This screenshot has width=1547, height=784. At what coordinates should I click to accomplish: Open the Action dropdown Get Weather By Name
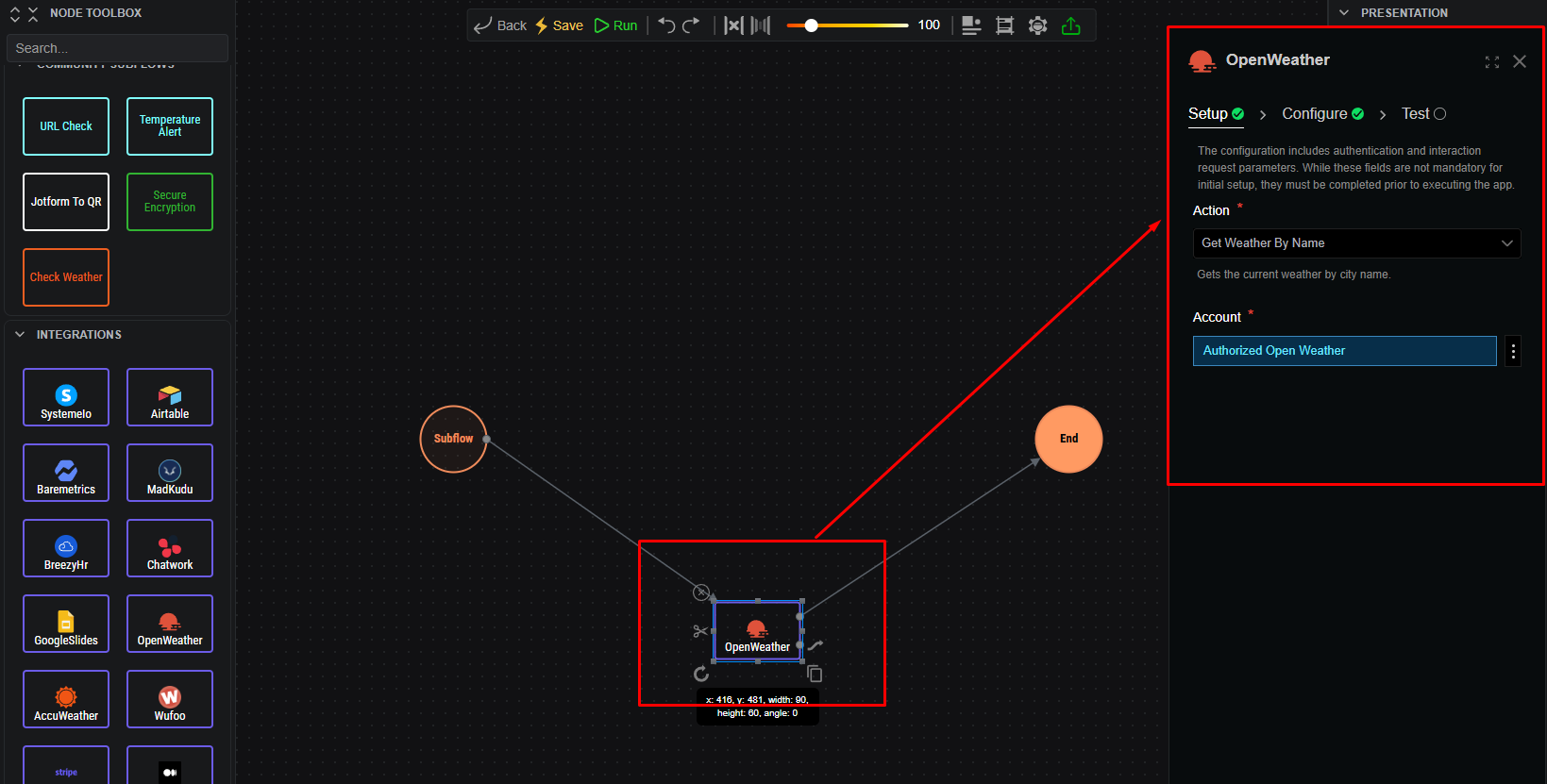(1356, 243)
